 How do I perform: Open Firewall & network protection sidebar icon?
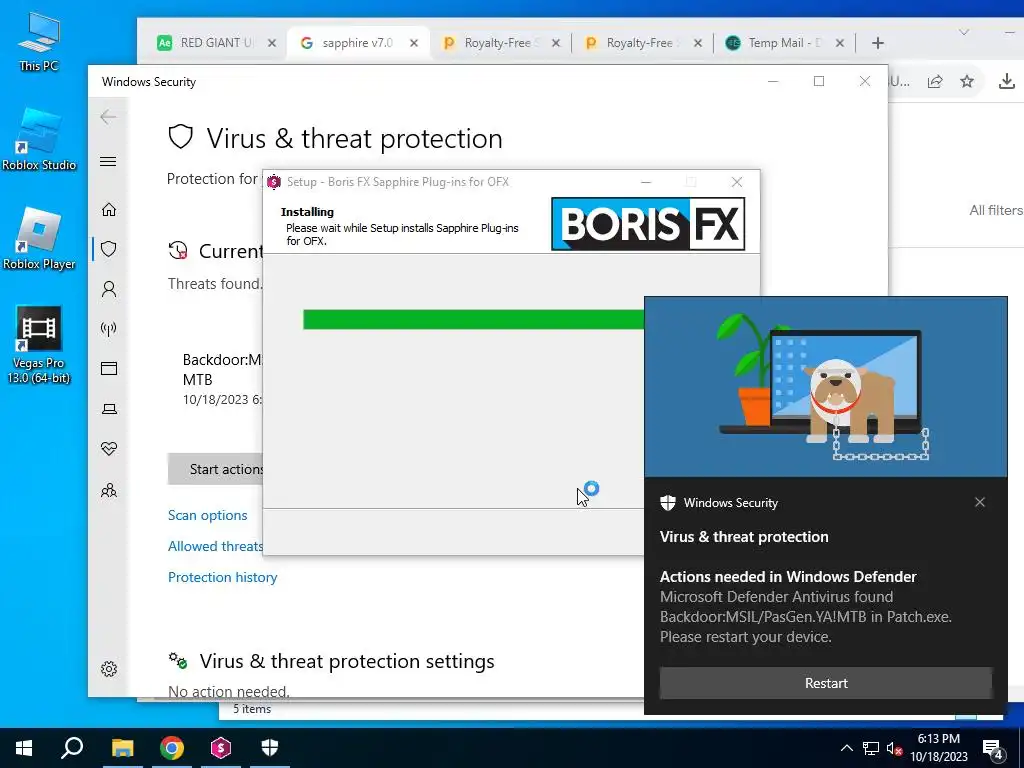click(109, 328)
